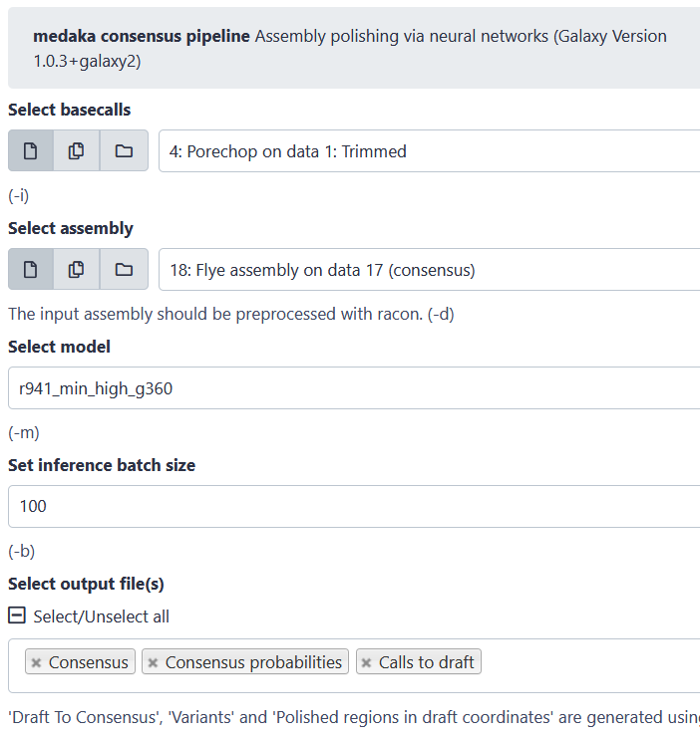Click the Consensus probabilities tag label
Viewport: 700px width, 737px height.
pyautogui.click(x=253, y=662)
